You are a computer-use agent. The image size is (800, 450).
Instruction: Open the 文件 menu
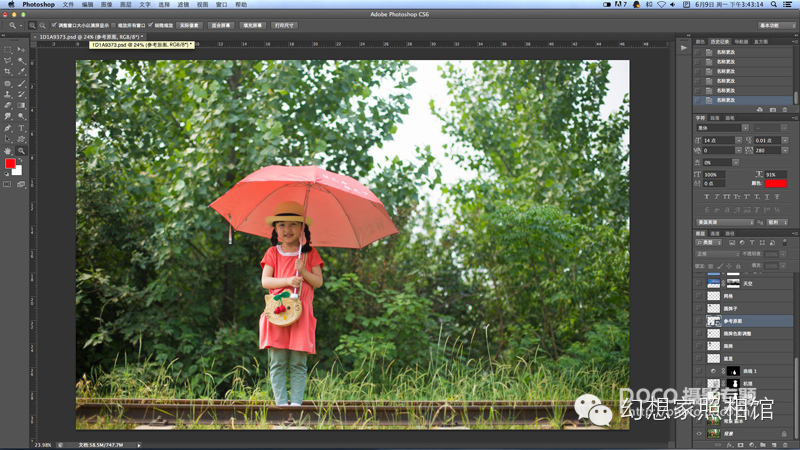68,4
